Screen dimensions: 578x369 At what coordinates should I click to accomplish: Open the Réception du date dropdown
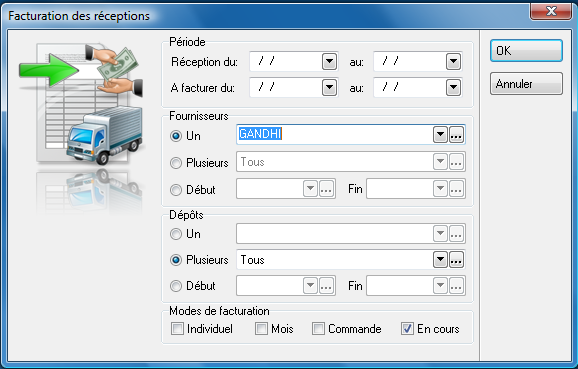tap(329, 62)
